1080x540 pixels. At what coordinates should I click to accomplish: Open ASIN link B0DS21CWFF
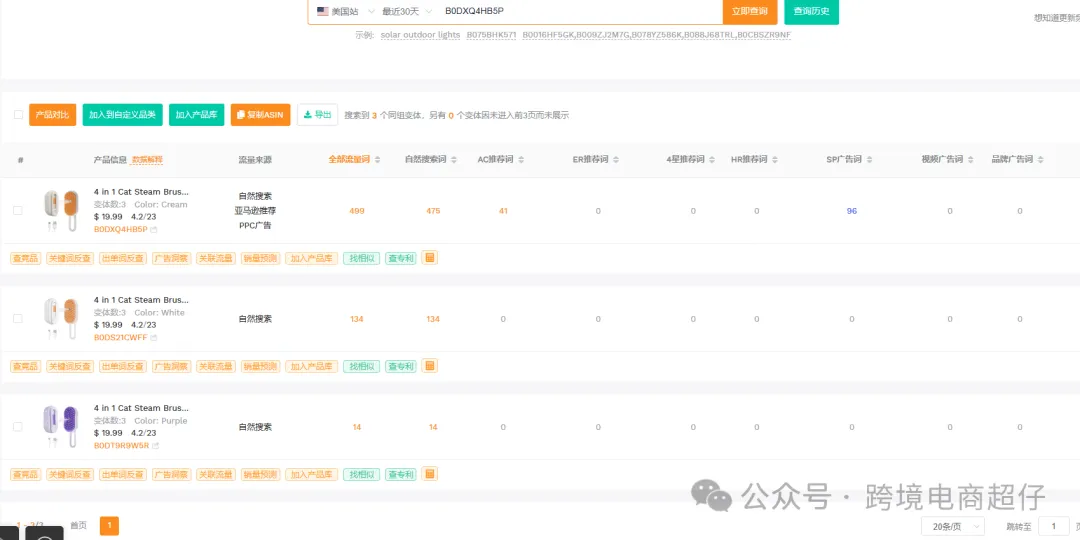tap(121, 338)
